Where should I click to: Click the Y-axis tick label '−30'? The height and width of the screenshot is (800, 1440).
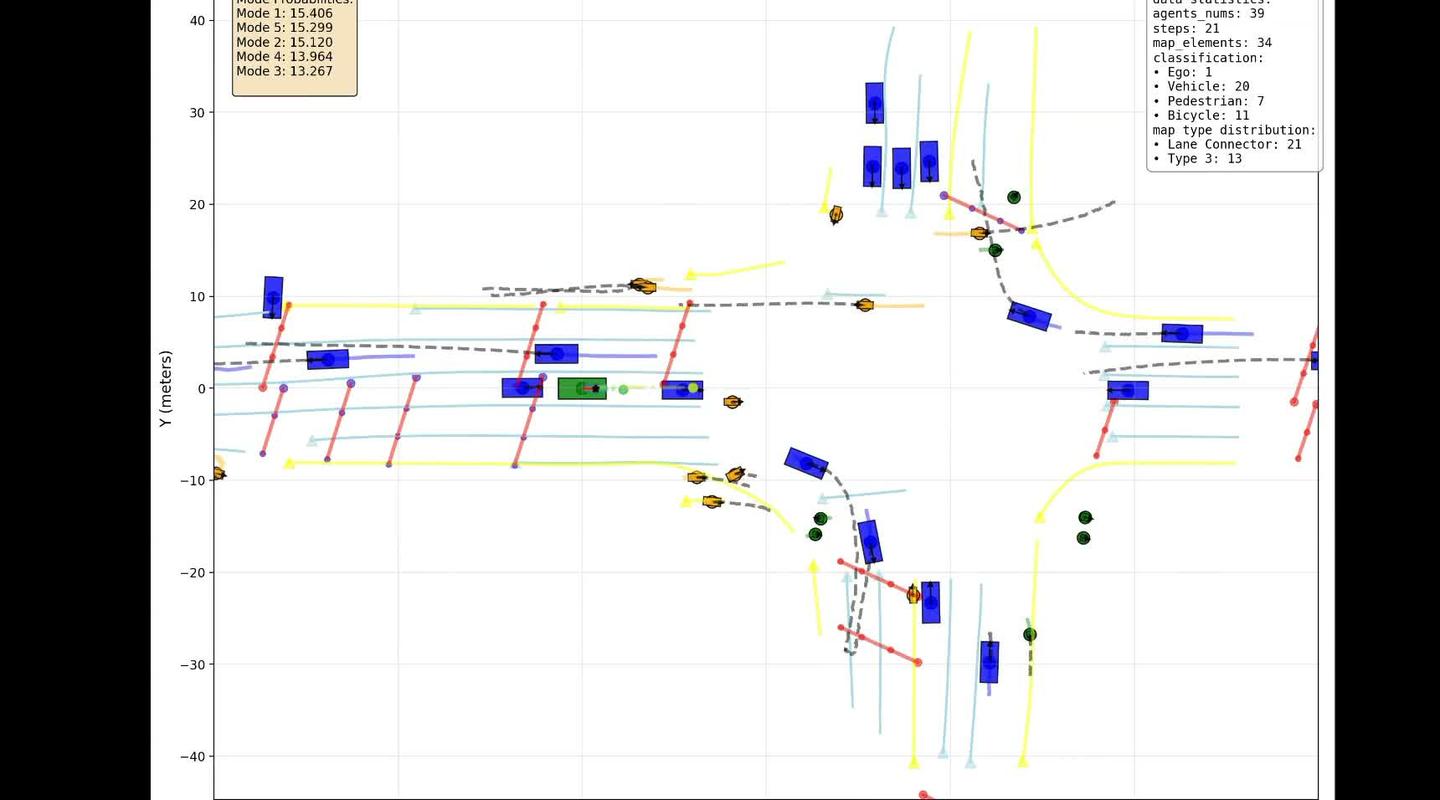(191, 665)
